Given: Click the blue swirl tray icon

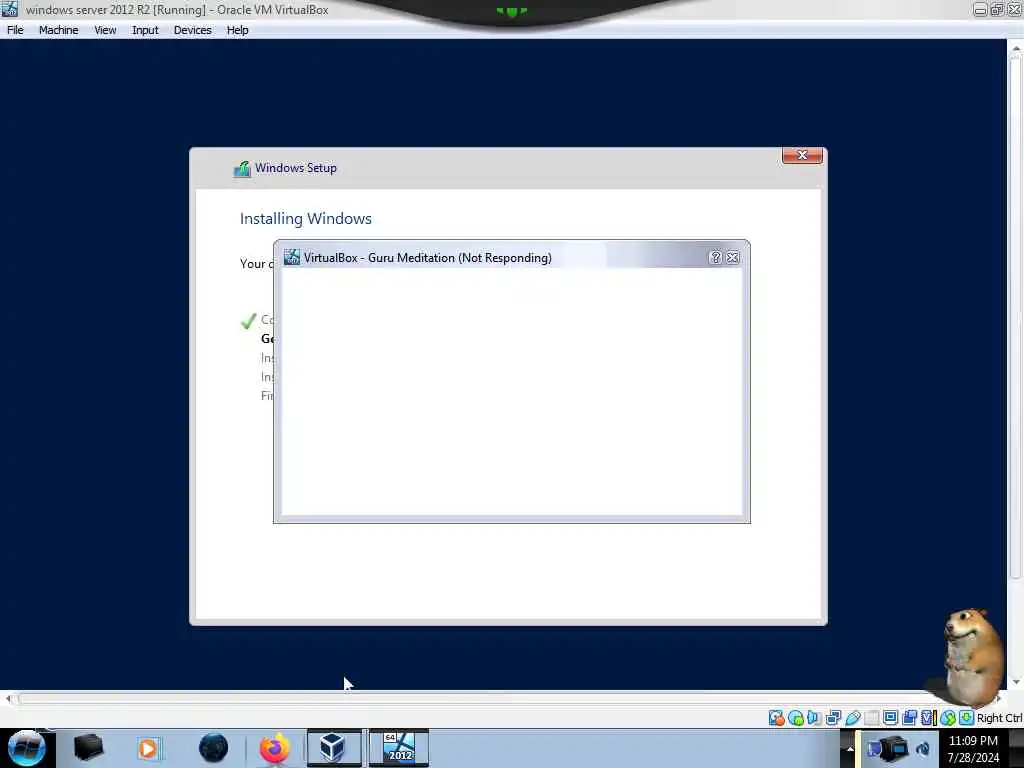Looking at the screenshot, I should click(x=923, y=749).
